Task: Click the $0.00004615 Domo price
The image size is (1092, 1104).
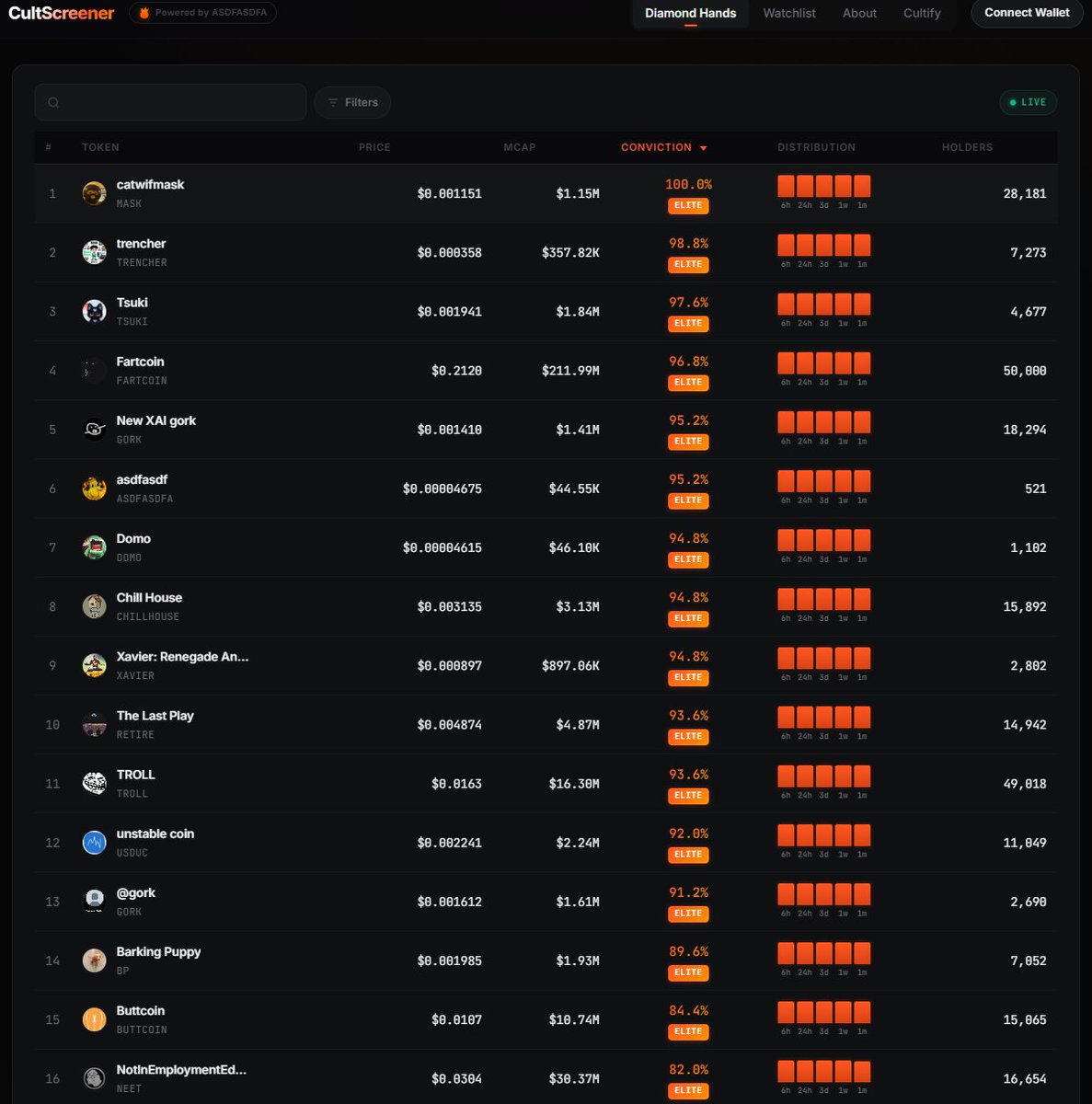Action: [442, 547]
